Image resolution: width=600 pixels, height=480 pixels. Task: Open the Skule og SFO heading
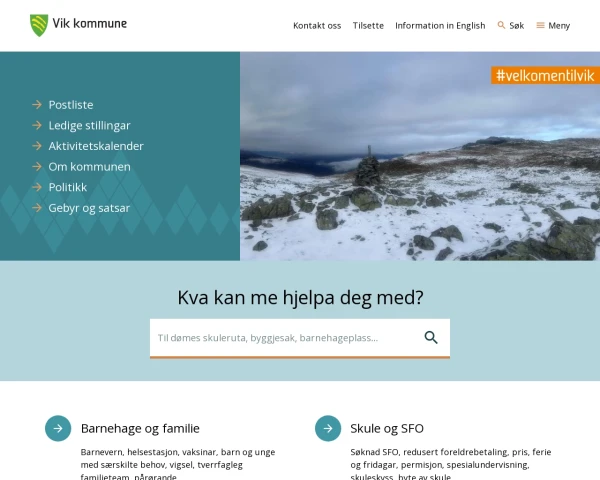pos(387,428)
